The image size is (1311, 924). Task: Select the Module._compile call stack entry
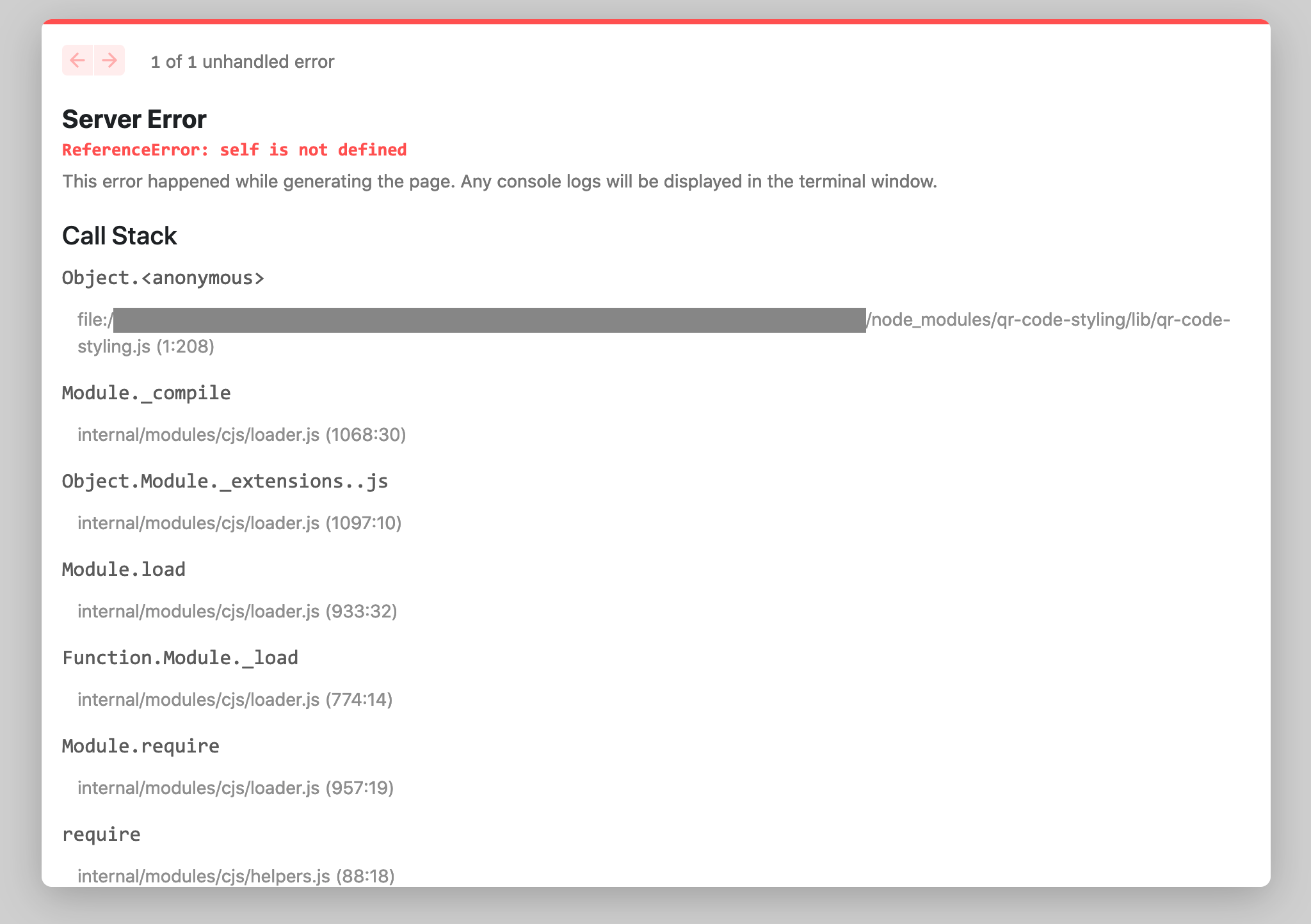146,393
